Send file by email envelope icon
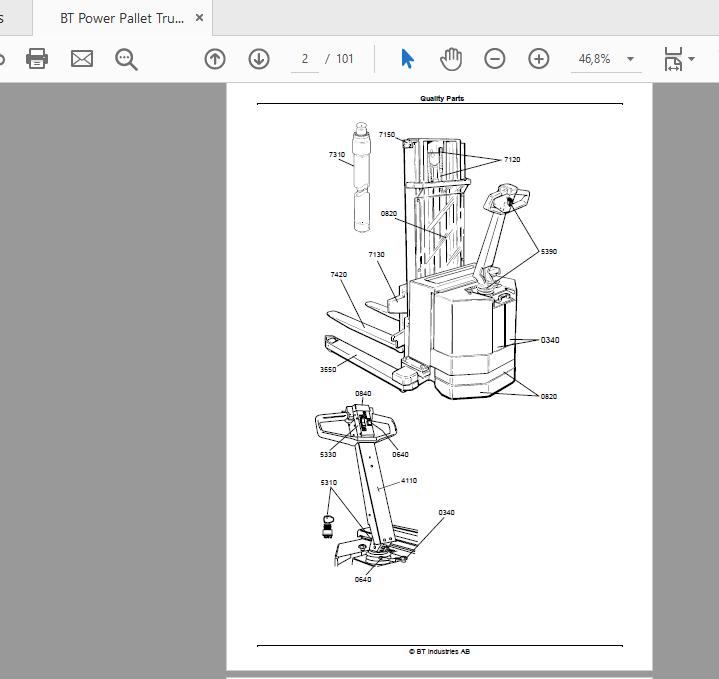 tap(82, 59)
